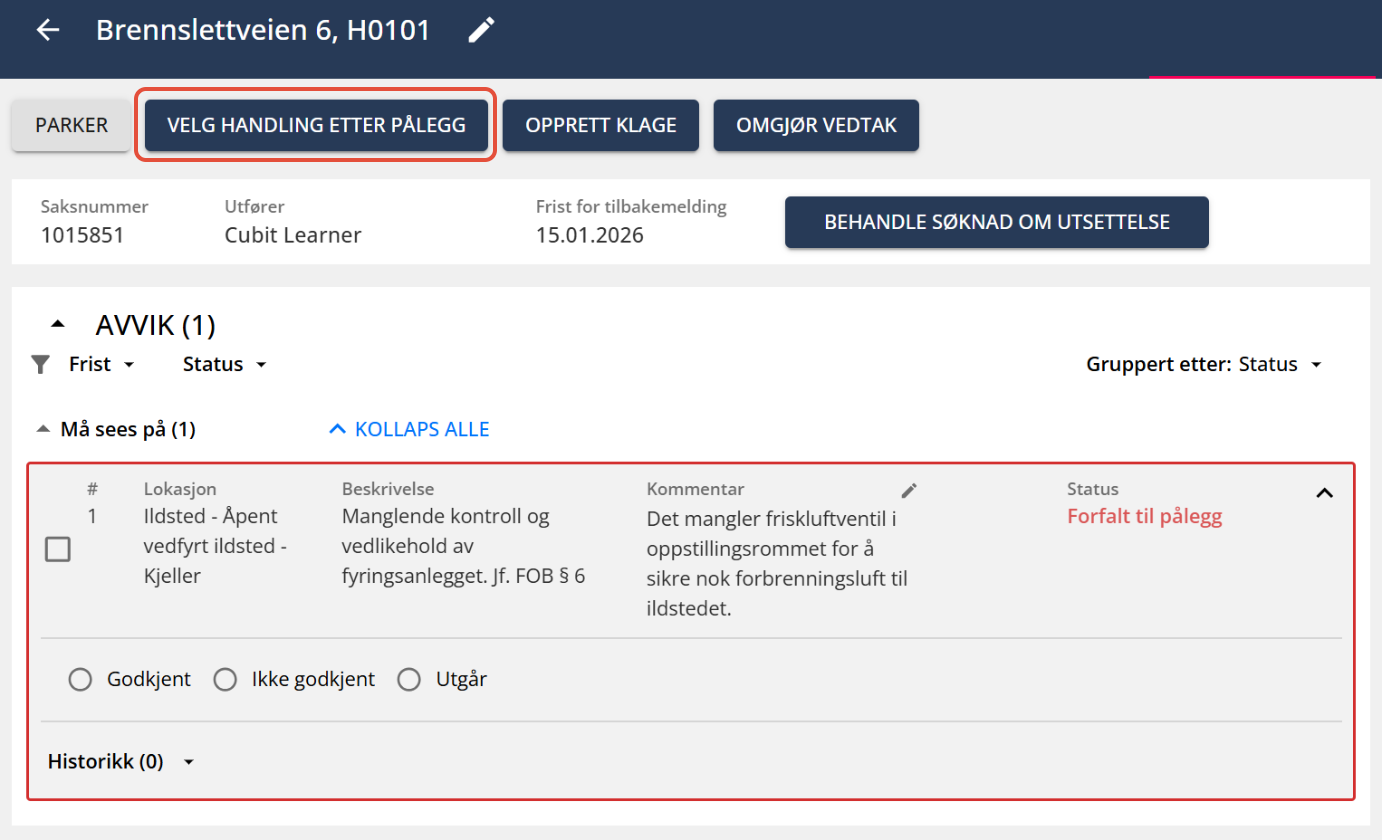This screenshot has height=840, width=1382.
Task: Edit the Kommentar with pencil icon
Action: coord(908,490)
